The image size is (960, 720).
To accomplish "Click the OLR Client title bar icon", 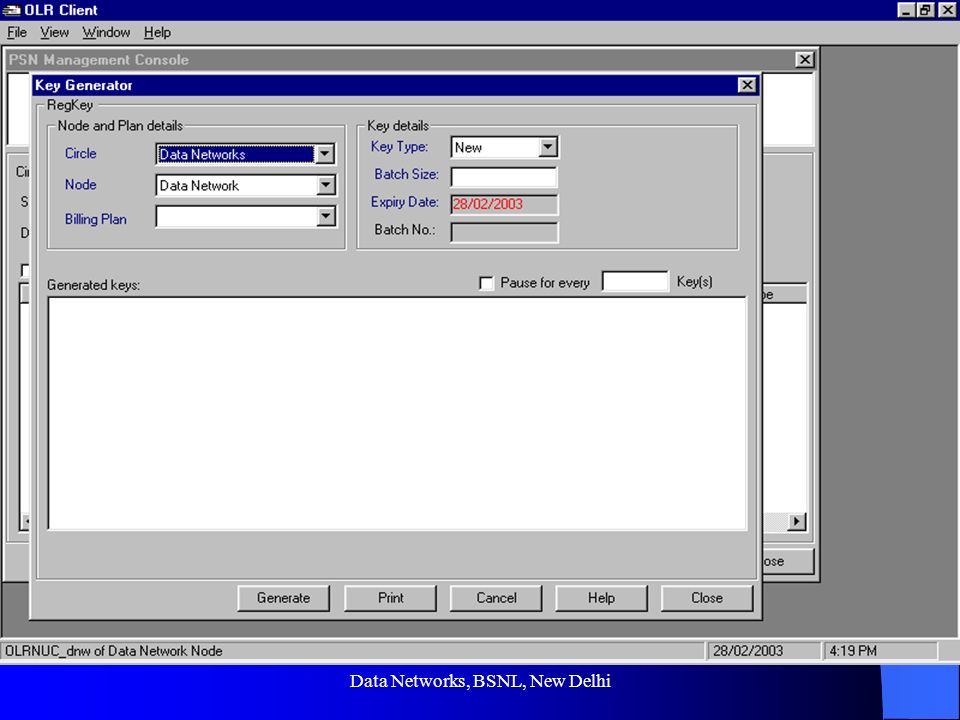I will pyautogui.click(x=11, y=10).
